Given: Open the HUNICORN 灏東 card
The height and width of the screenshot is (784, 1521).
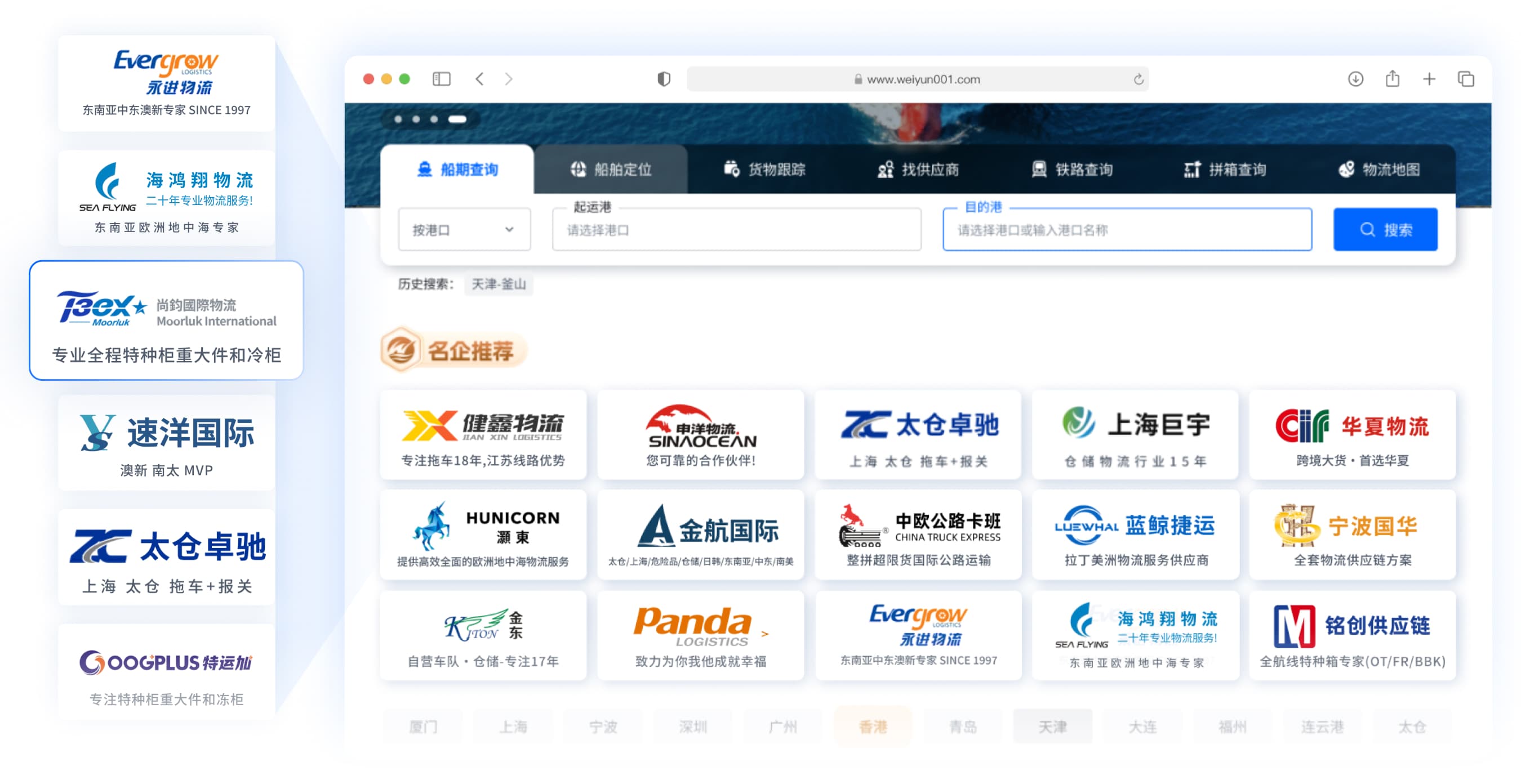Looking at the screenshot, I should point(483,535).
